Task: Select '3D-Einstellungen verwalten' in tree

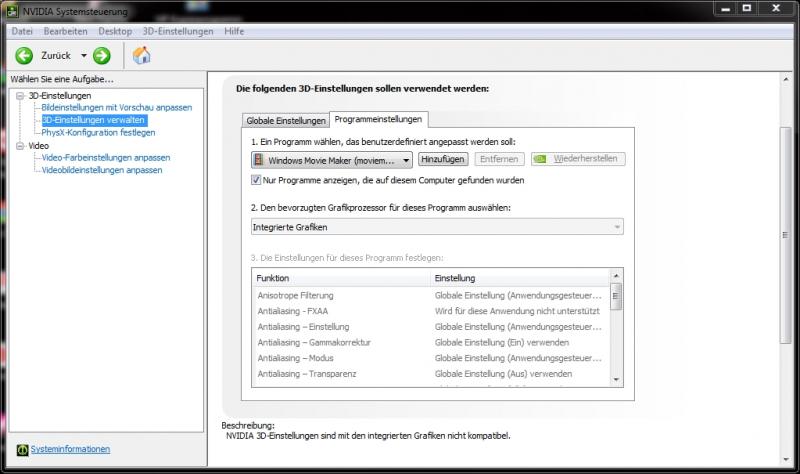Action: pos(94,120)
